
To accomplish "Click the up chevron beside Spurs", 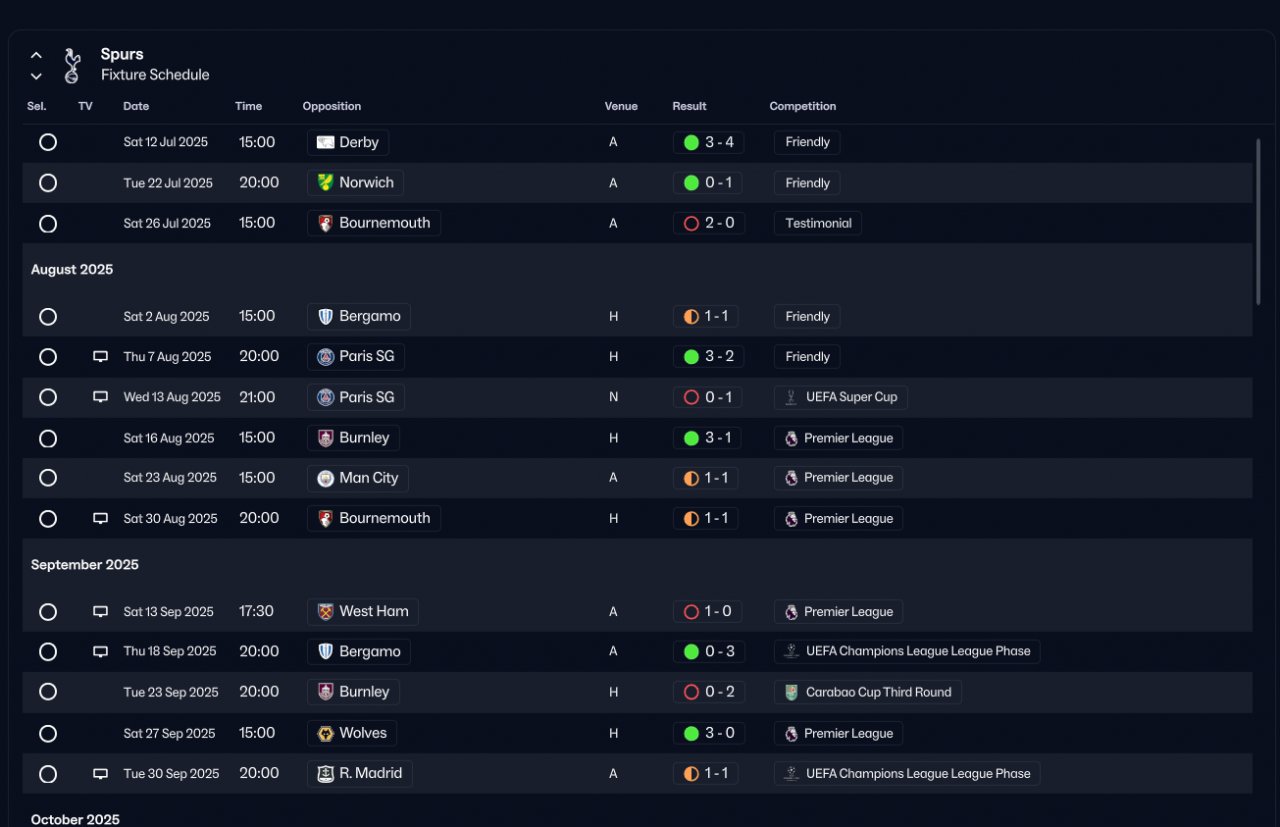I will coord(36,55).
